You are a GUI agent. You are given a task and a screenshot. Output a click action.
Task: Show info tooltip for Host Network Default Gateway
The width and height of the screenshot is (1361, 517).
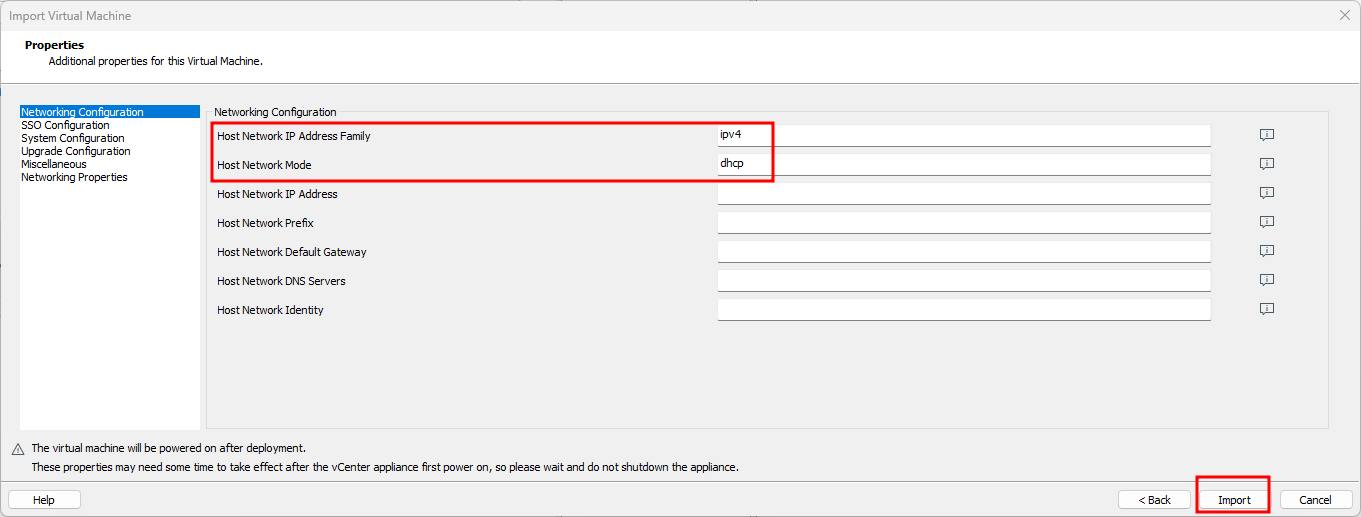[1266, 251]
